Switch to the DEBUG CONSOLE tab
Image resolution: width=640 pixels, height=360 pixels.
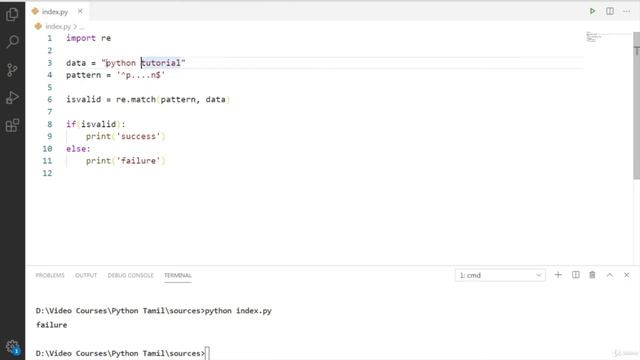click(131, 276)
